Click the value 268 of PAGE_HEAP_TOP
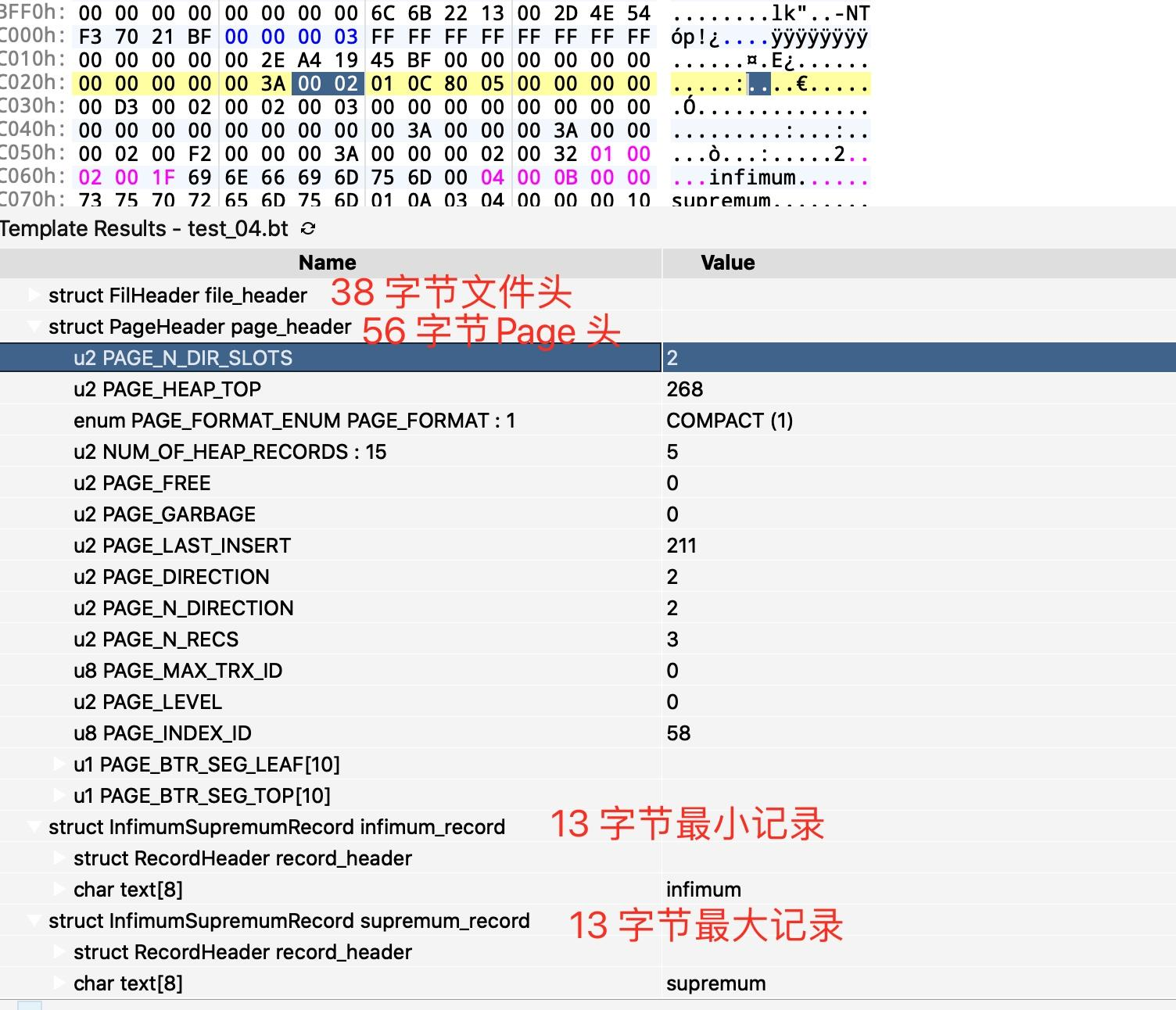Screen dimensions: 1176x1010 [x=685, y=389]
